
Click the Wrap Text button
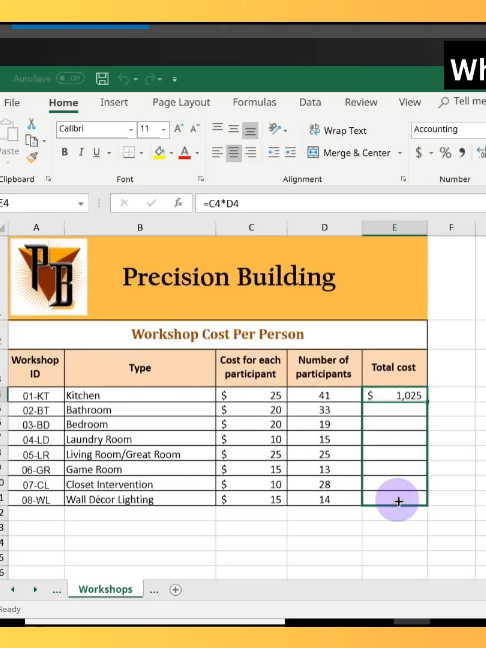338,130
